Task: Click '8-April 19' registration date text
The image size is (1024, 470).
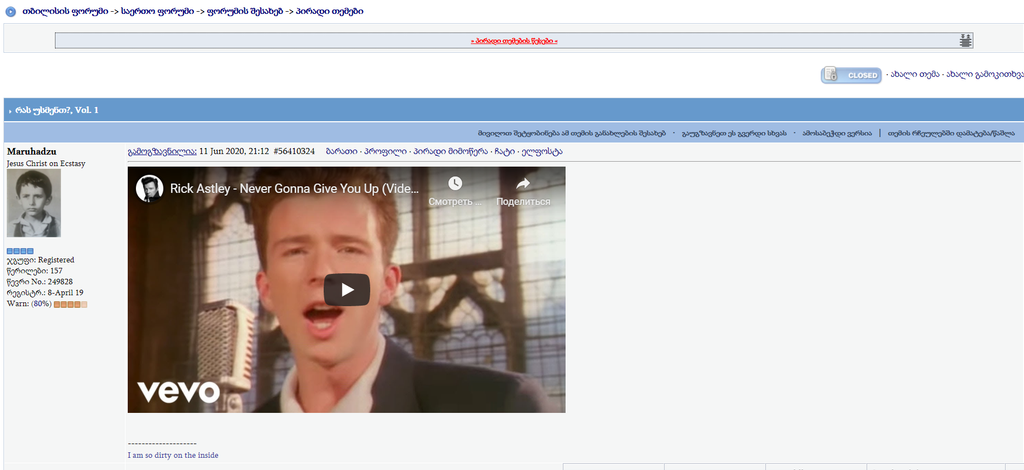Action: point(64,292)
